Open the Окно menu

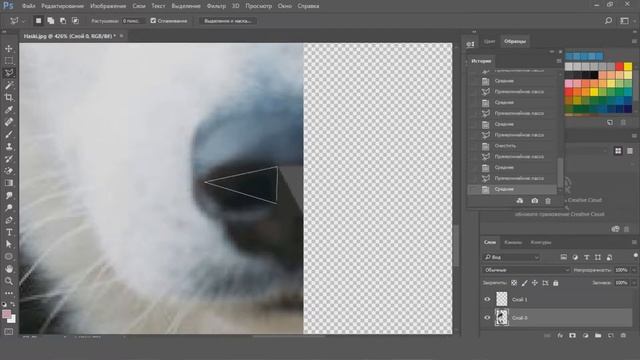[x=284, y=6]
